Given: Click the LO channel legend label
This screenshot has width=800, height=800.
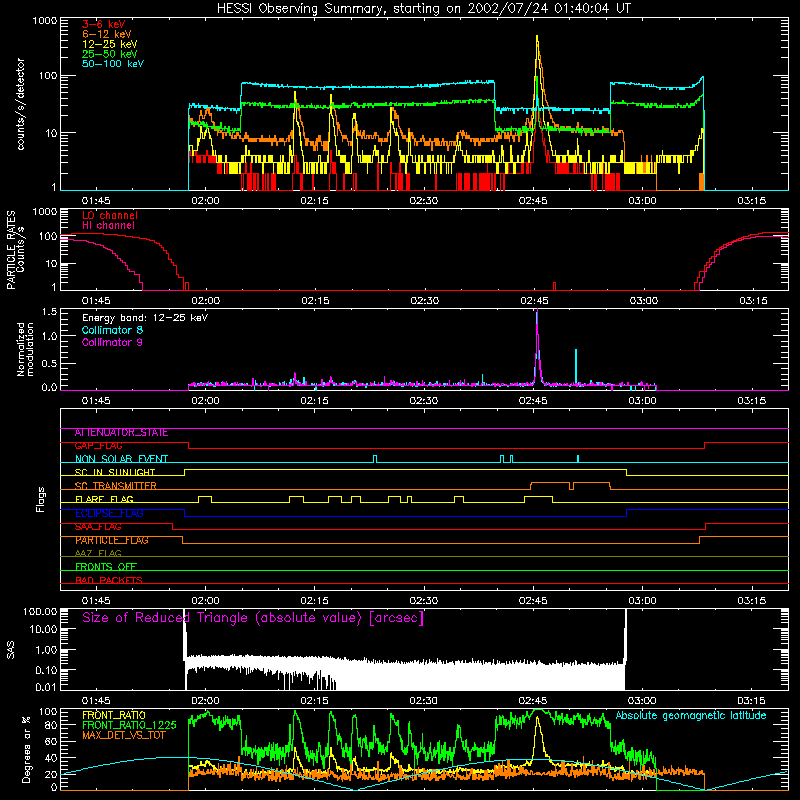Looking at the screenshot, I should pos(110,215).
